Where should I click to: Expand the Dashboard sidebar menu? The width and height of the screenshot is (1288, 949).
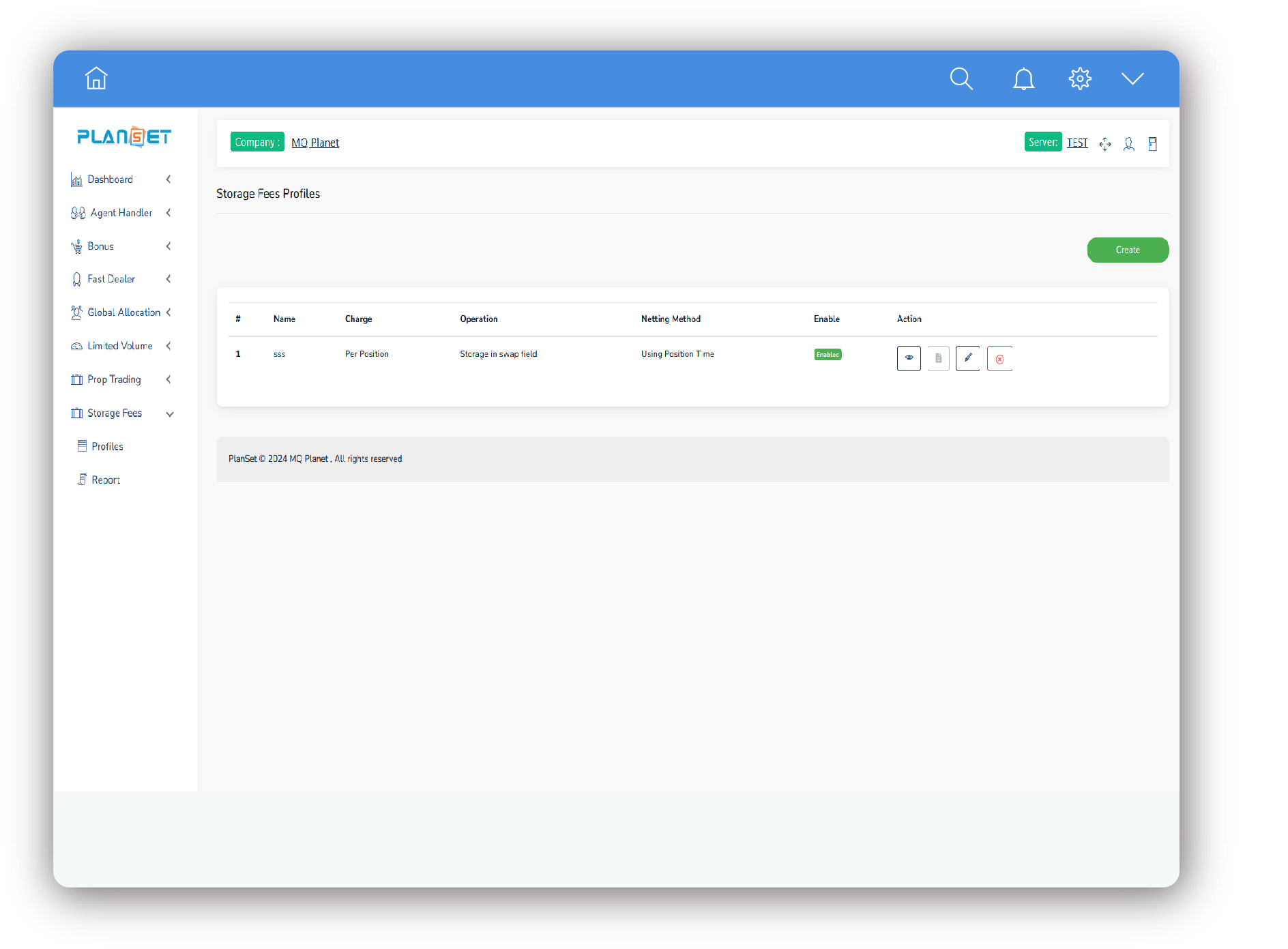[111, 179]
